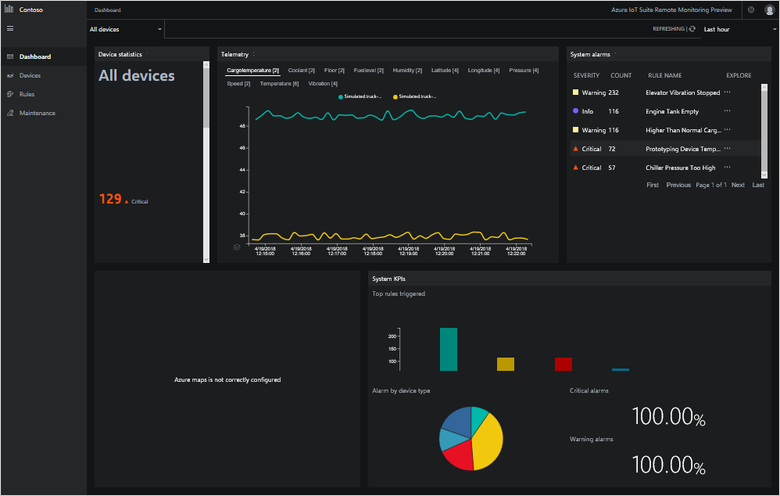The image size is (780, 496).
Task: Collapse the hamburger navigation menu
Action: tap(10, 29)
